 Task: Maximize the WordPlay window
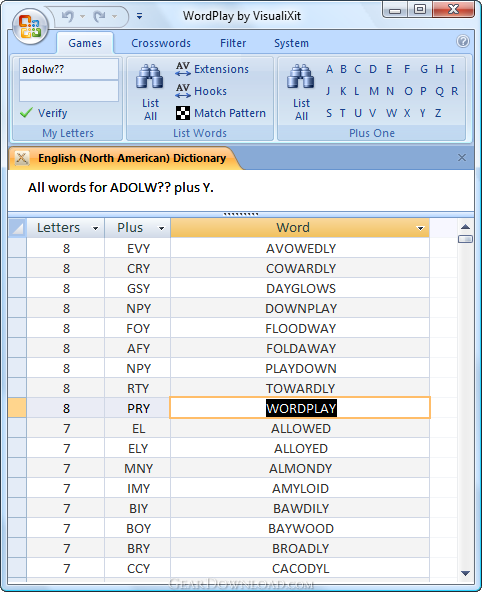click(x=420, y=9)
